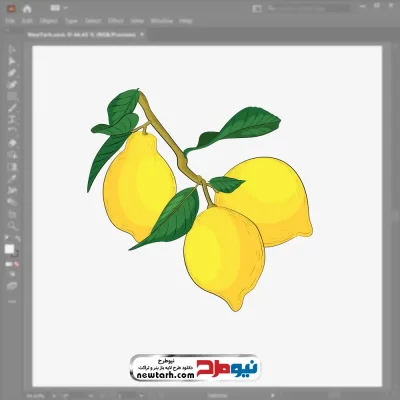
Task: Click the search field in title bar
Action: click(x=308, y=9)
